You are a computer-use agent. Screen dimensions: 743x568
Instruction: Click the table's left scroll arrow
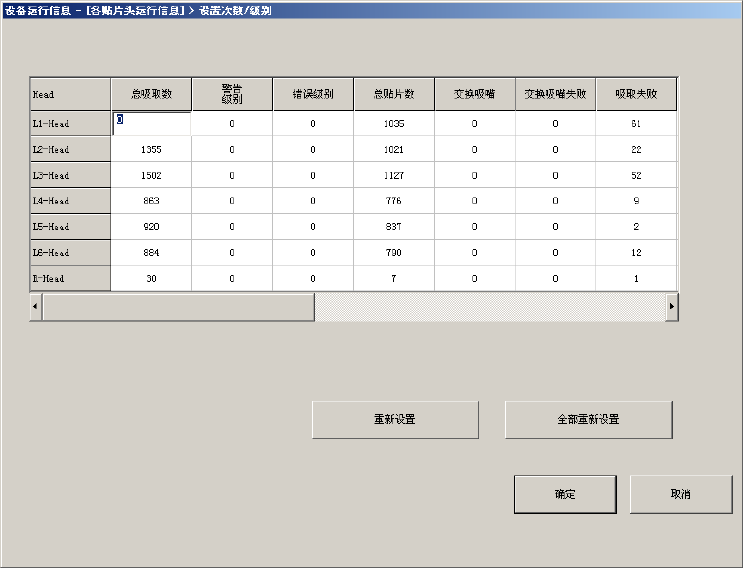coord(36,307)
